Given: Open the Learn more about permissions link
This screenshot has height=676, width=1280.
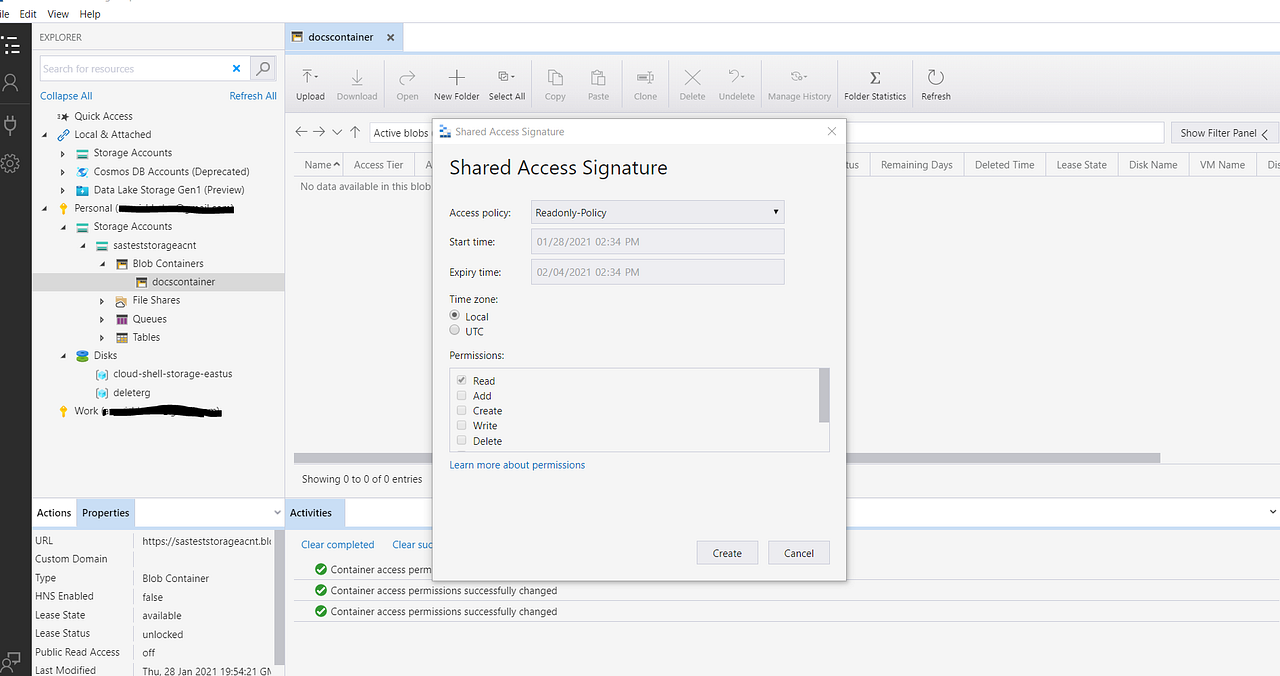Looking at the screenshot, I should [517, 464].
